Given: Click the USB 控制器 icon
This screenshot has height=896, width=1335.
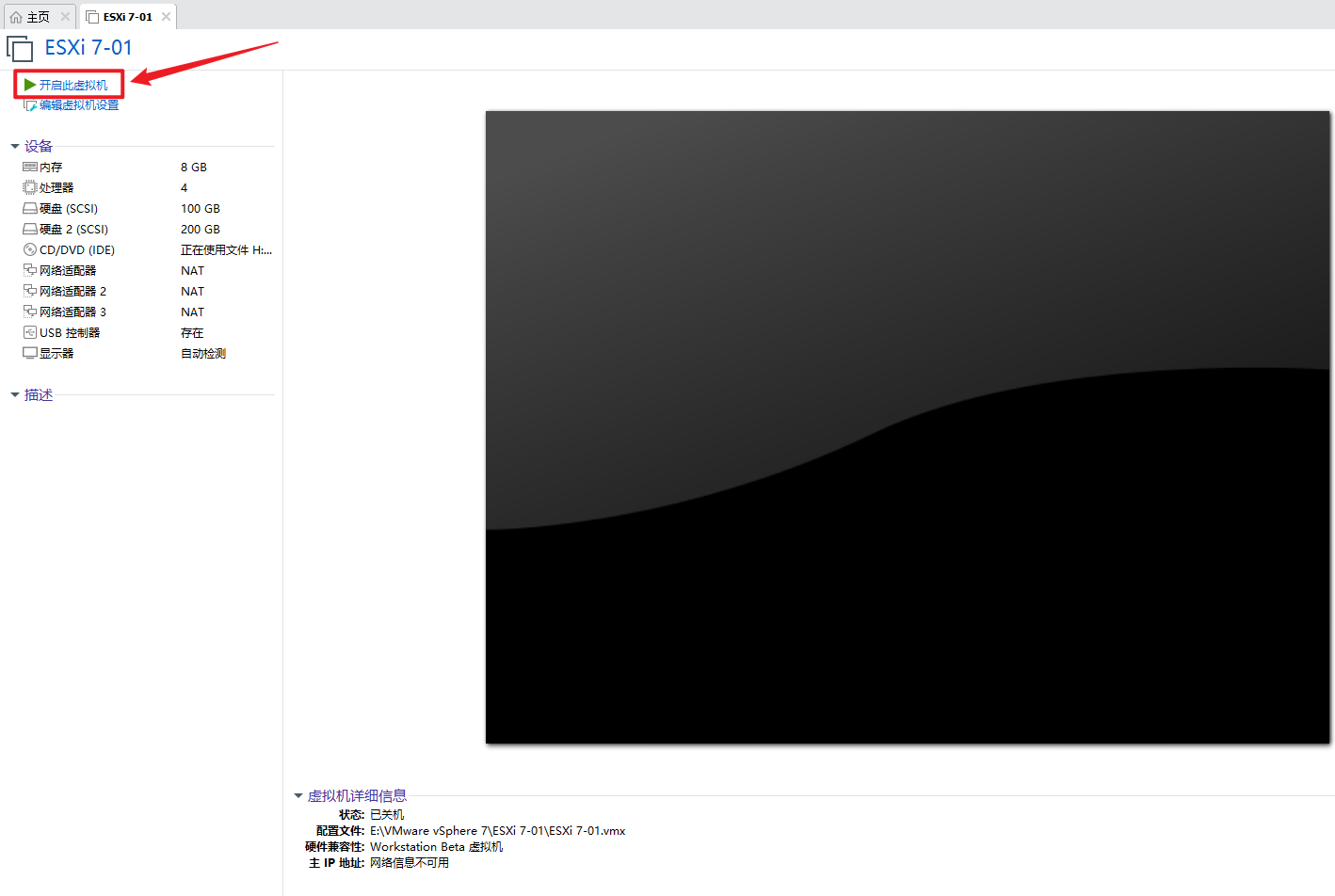Looking at the screenshot, I should tap(30, 332).
